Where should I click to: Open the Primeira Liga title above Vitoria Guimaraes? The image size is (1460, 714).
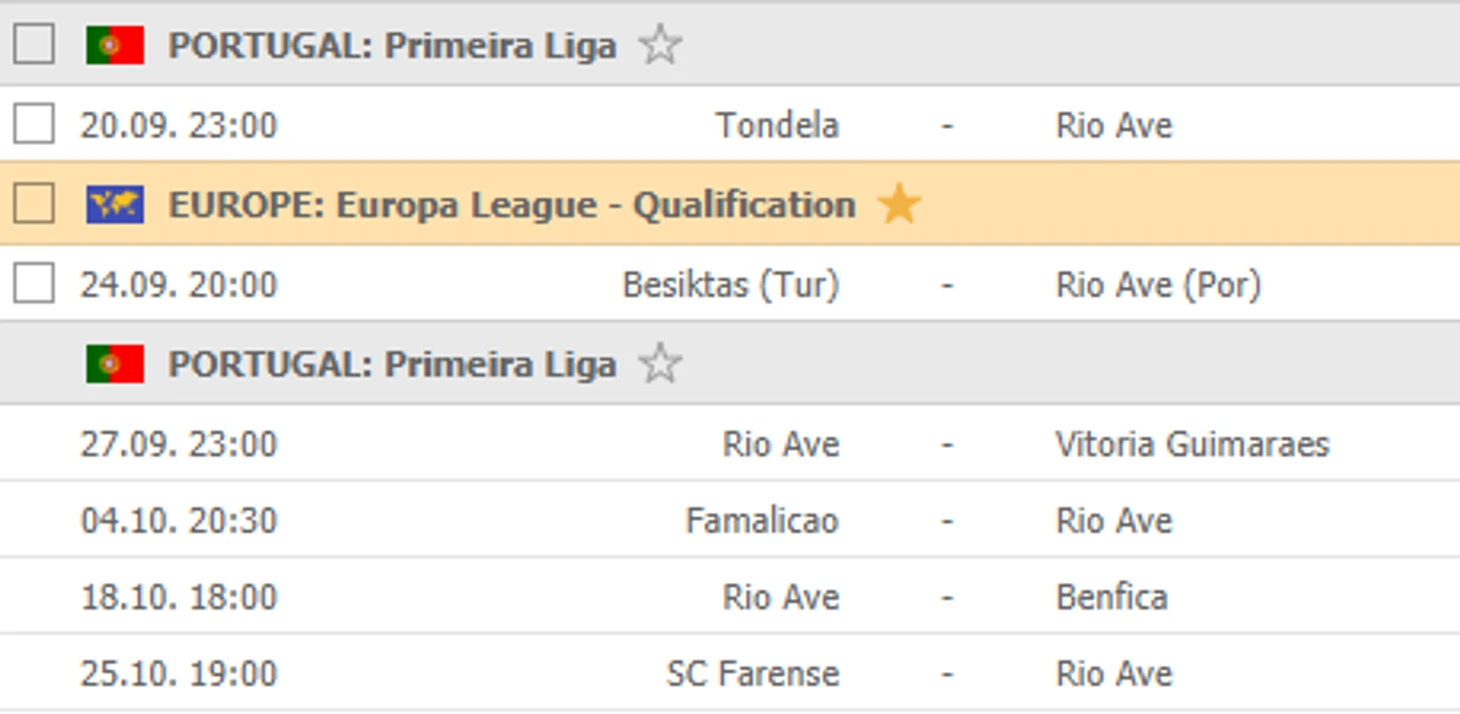click(x=392, y=364)
